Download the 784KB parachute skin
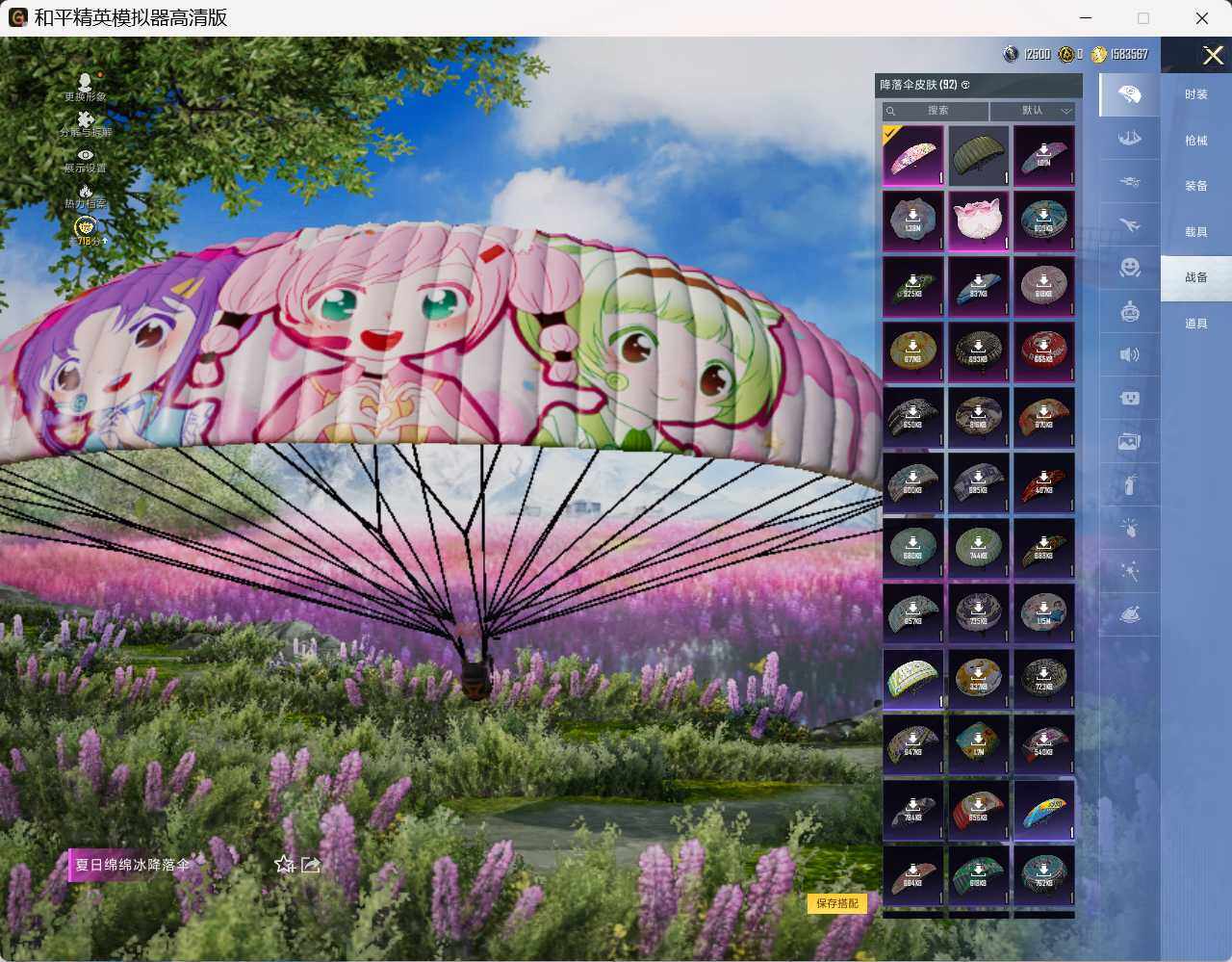 (913, 811)
